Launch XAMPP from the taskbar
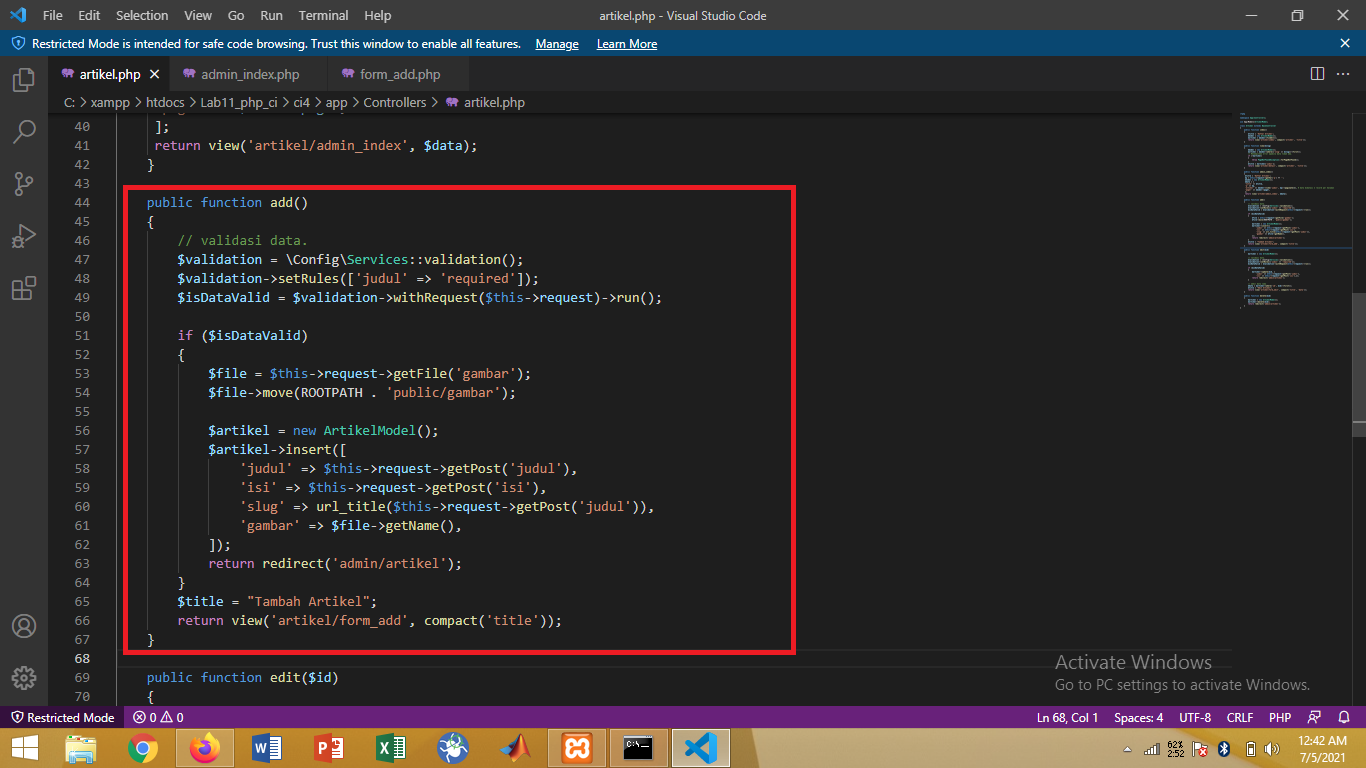Viewport: 1366px width, 768px height. 576,747
